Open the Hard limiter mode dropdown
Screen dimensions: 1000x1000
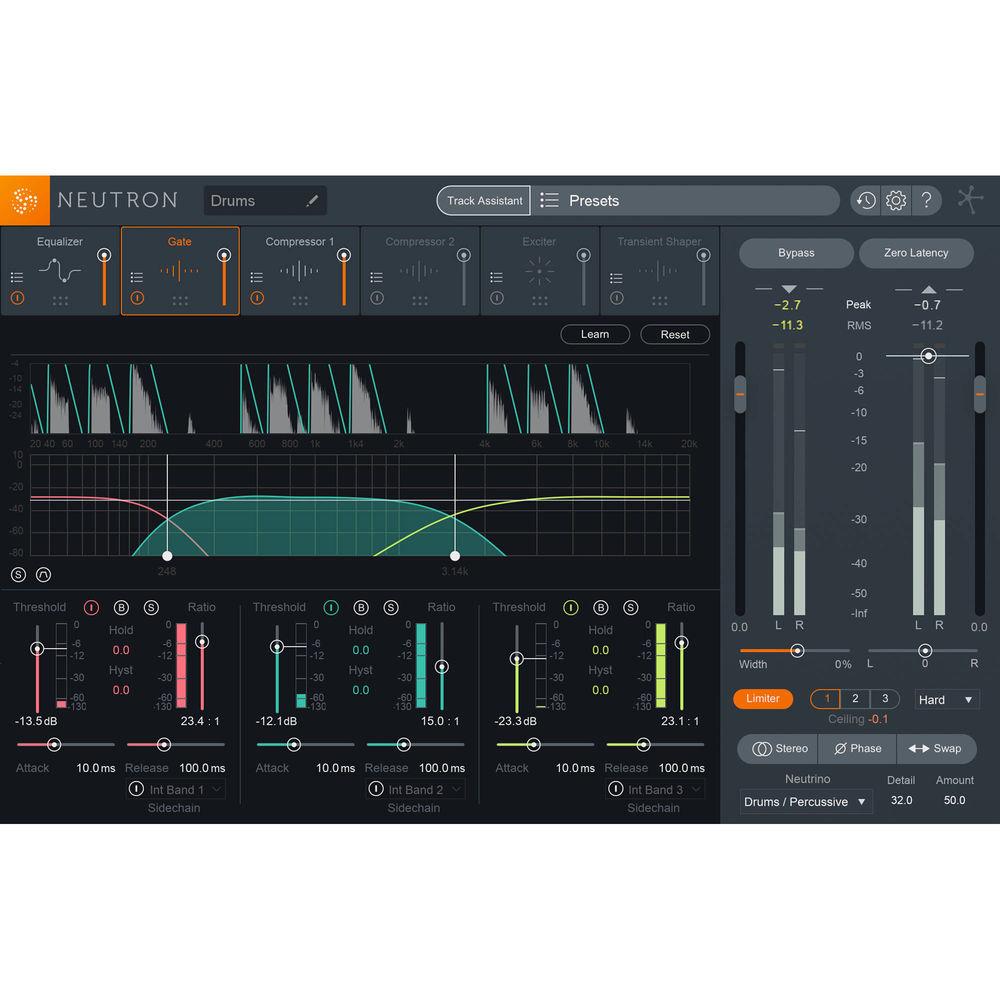[x=946, y=699]
